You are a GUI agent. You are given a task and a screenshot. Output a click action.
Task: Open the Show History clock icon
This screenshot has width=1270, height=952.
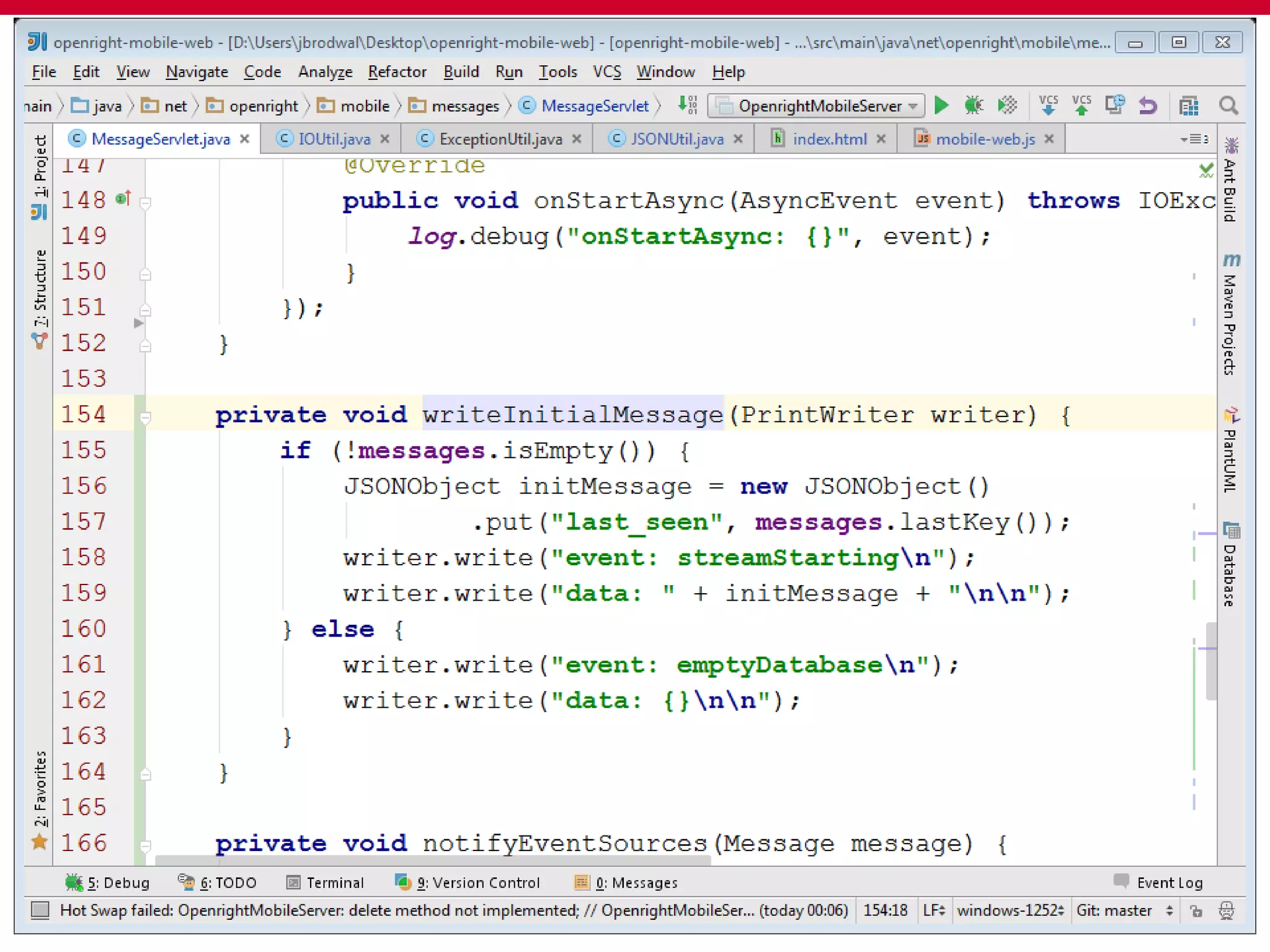[x=1115, y=105]
